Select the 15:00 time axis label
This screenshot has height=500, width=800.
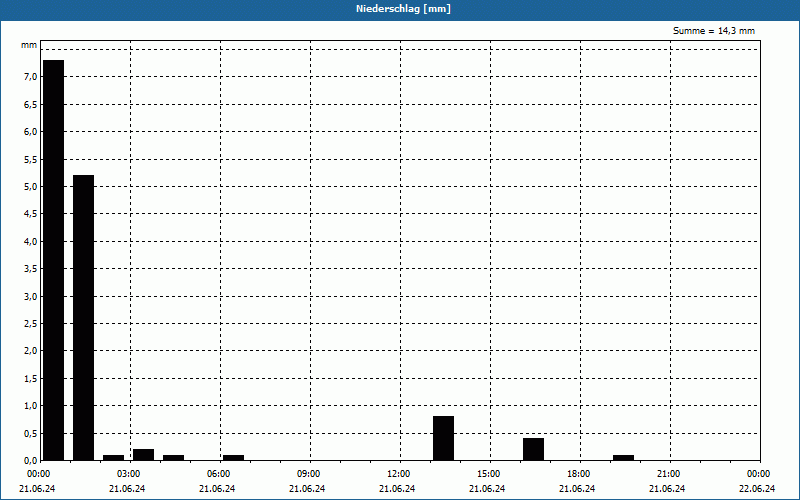(488, 474)
